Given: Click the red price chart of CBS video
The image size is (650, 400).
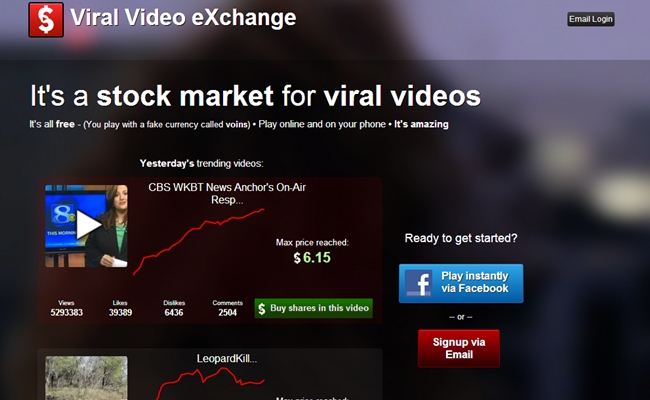Looking at the screenshot, I should (x=199, y=242).
